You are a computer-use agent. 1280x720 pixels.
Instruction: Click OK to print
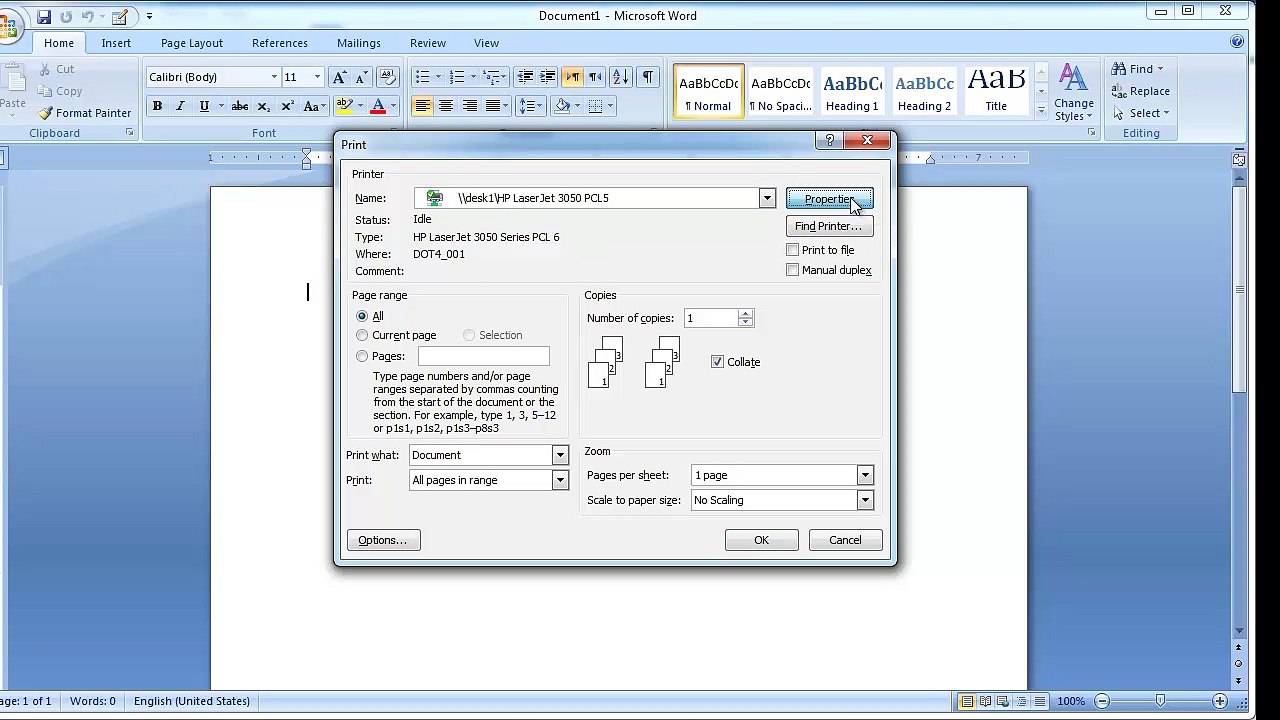(x=761, y=540)
